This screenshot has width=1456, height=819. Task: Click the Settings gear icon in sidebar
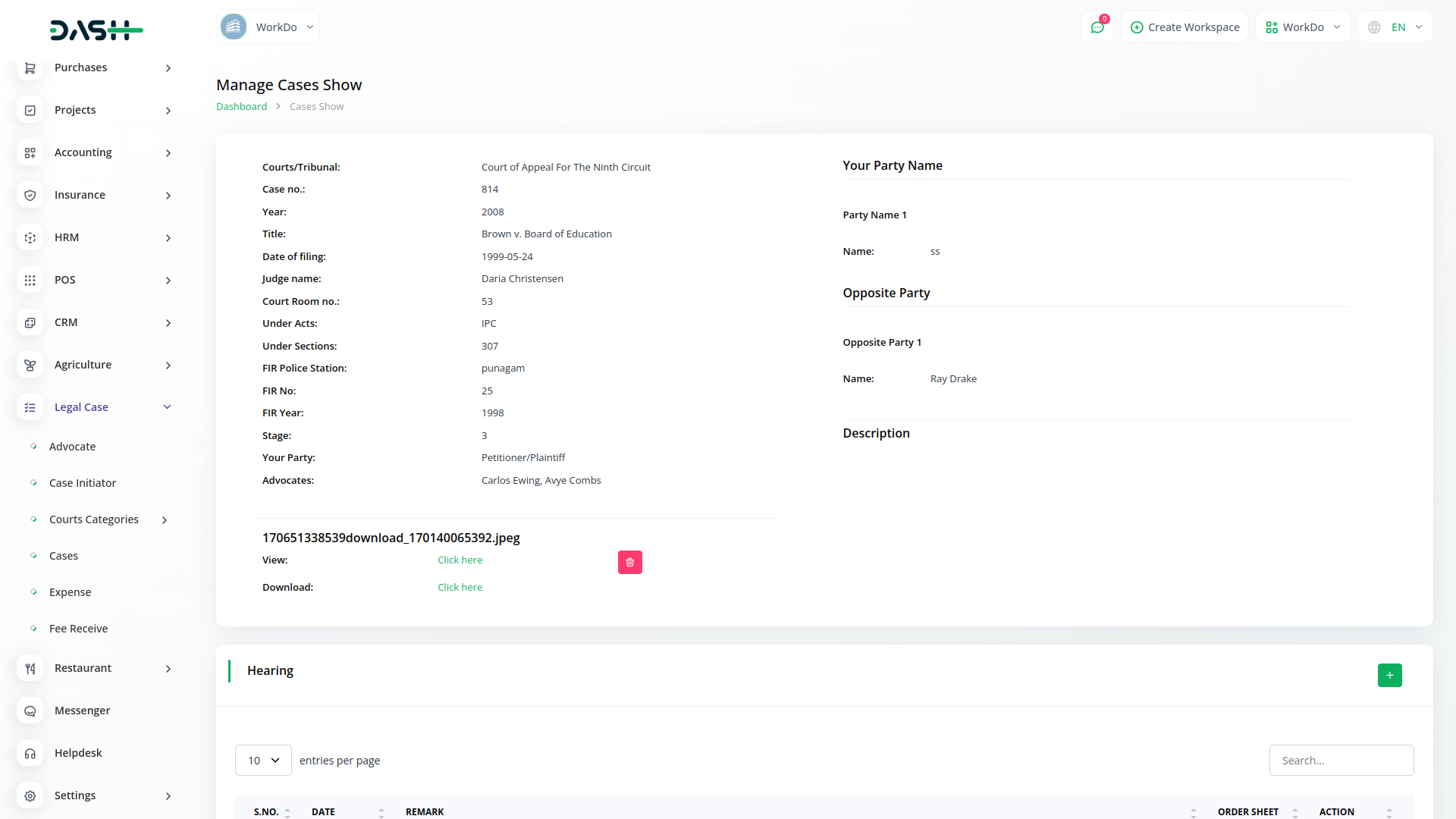tap(30, 795)
